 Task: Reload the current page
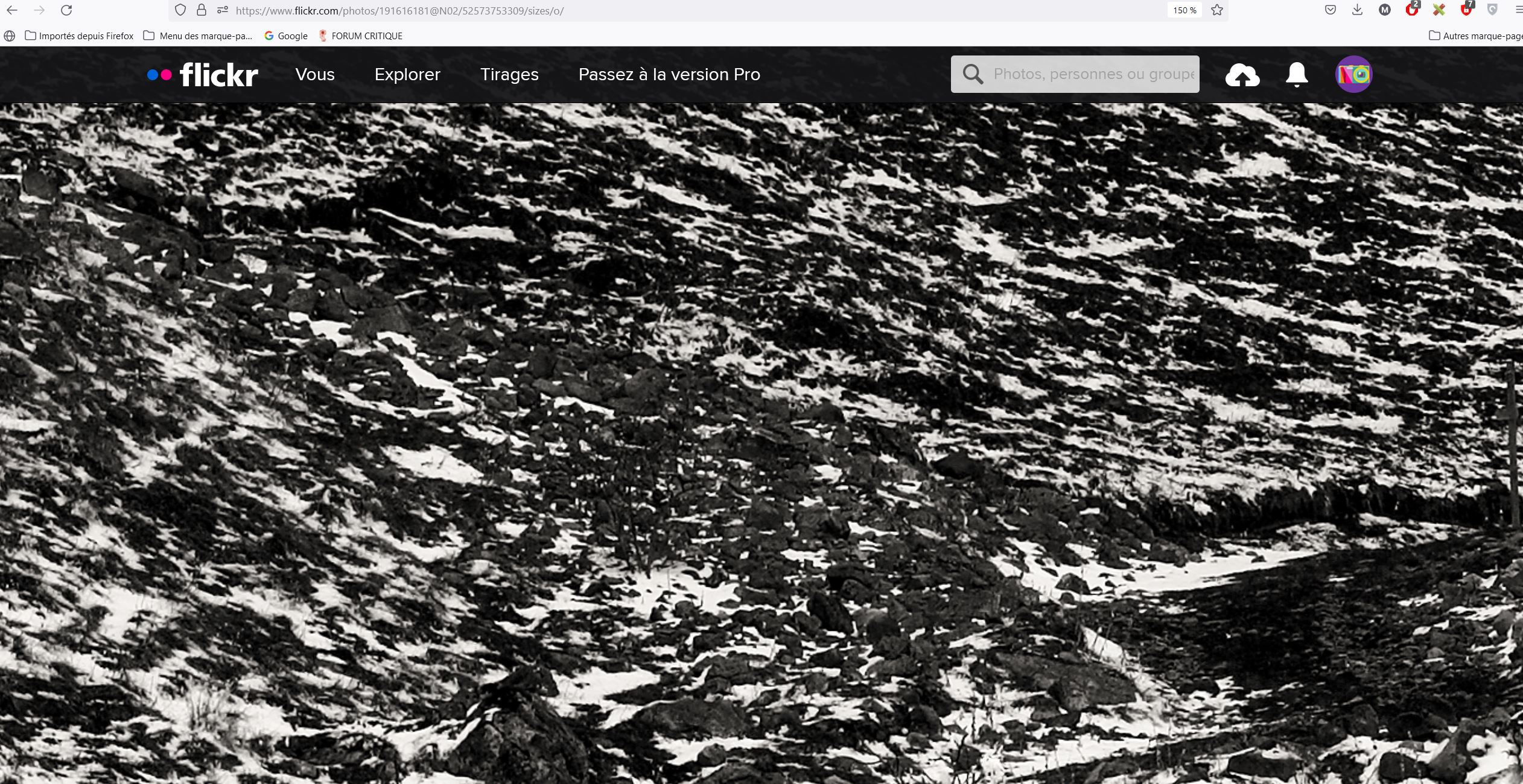coord(66,10)
